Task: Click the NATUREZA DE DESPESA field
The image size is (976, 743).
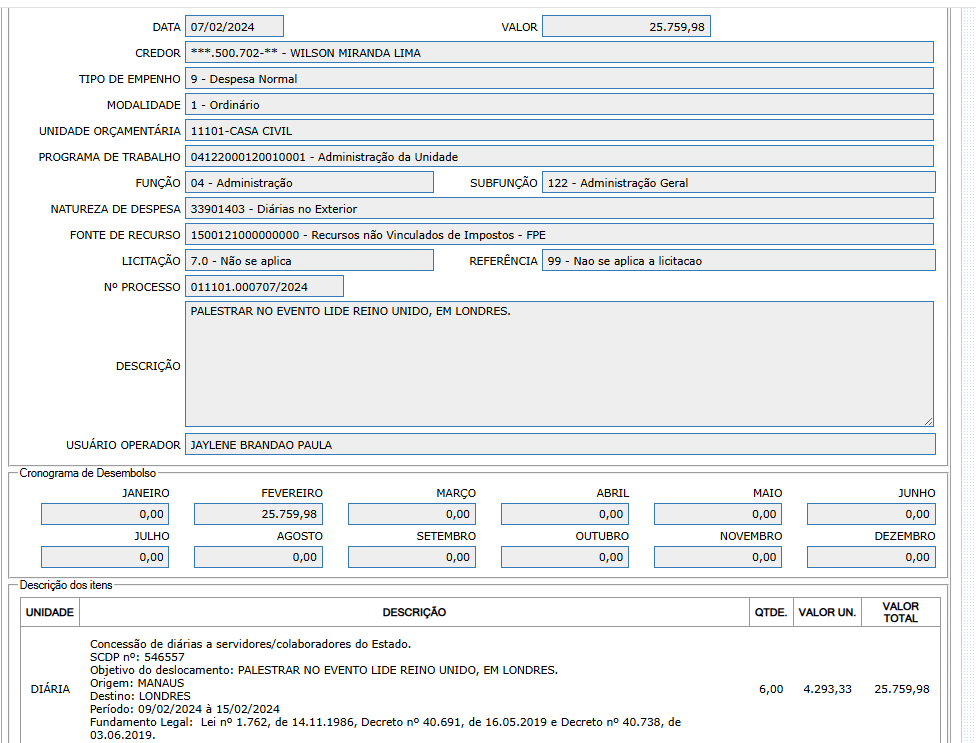Action: pyautogui.click(x=559, y=209)
